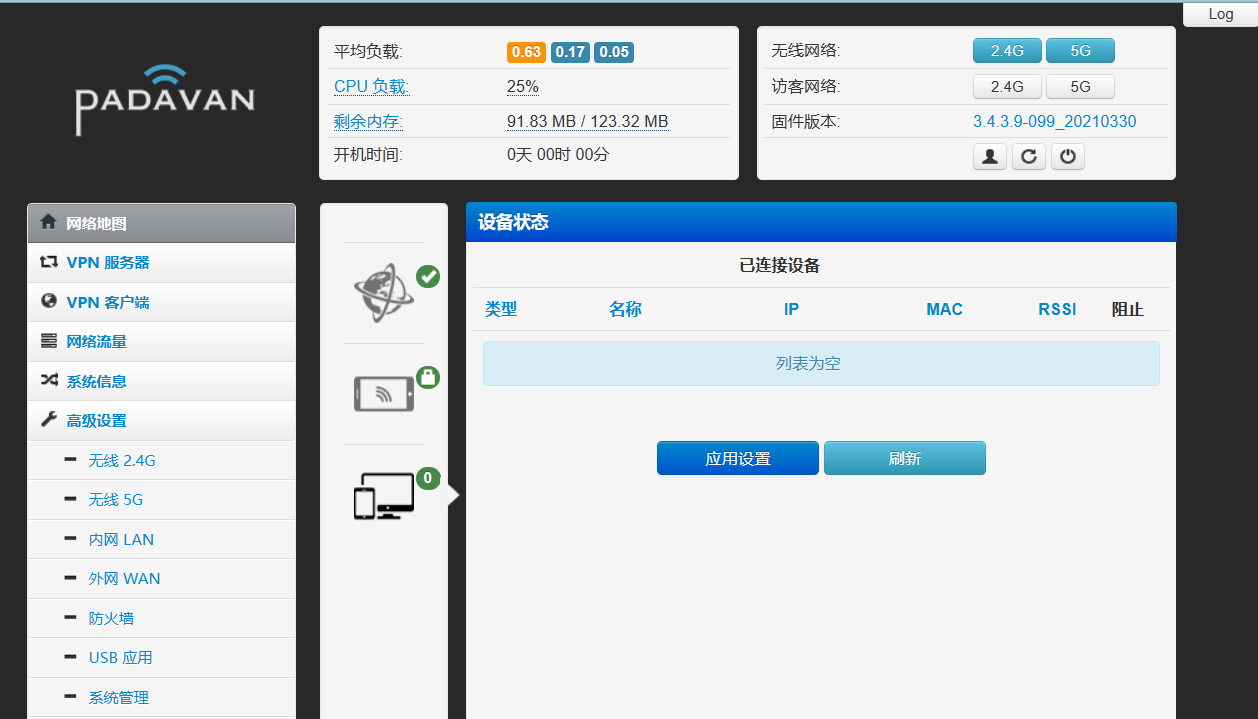1258x719 pixels.
Task: Click the logout user icon button
Action: [989, 157]
